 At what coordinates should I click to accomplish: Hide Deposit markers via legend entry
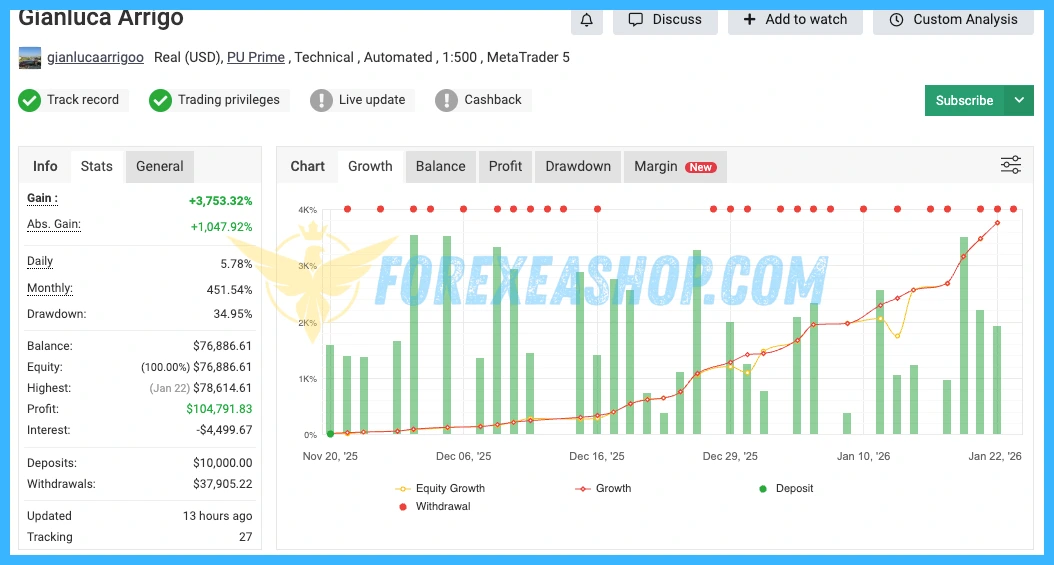786,489
